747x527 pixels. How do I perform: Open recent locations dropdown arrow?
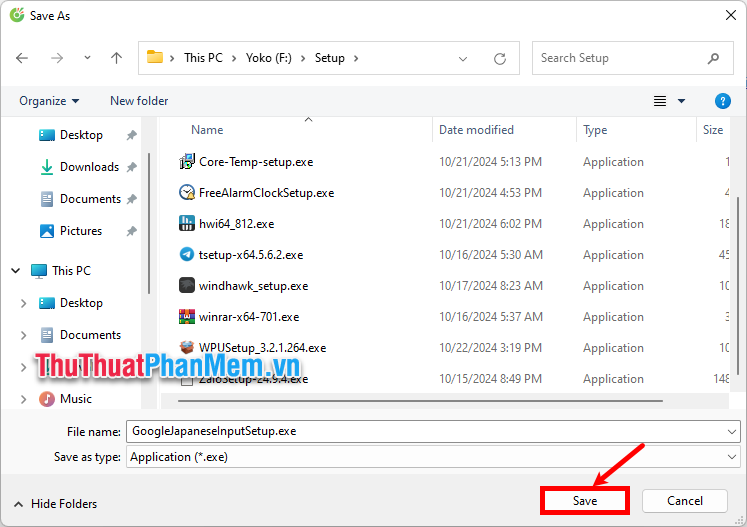click(x=87, y=58)
